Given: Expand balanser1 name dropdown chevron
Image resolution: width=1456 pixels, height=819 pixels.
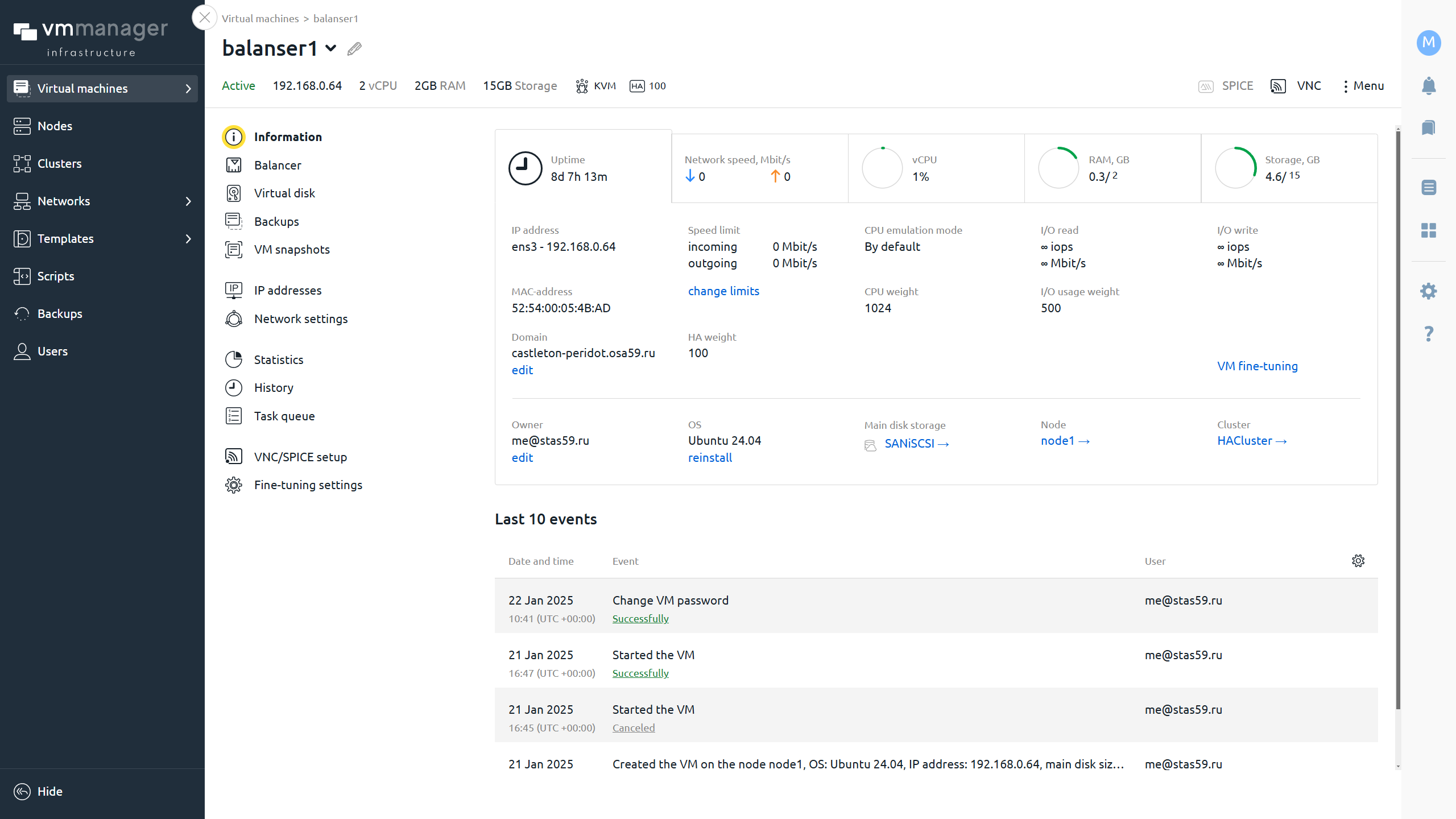Looking at the screenshot, I should (x=330, y=49).
